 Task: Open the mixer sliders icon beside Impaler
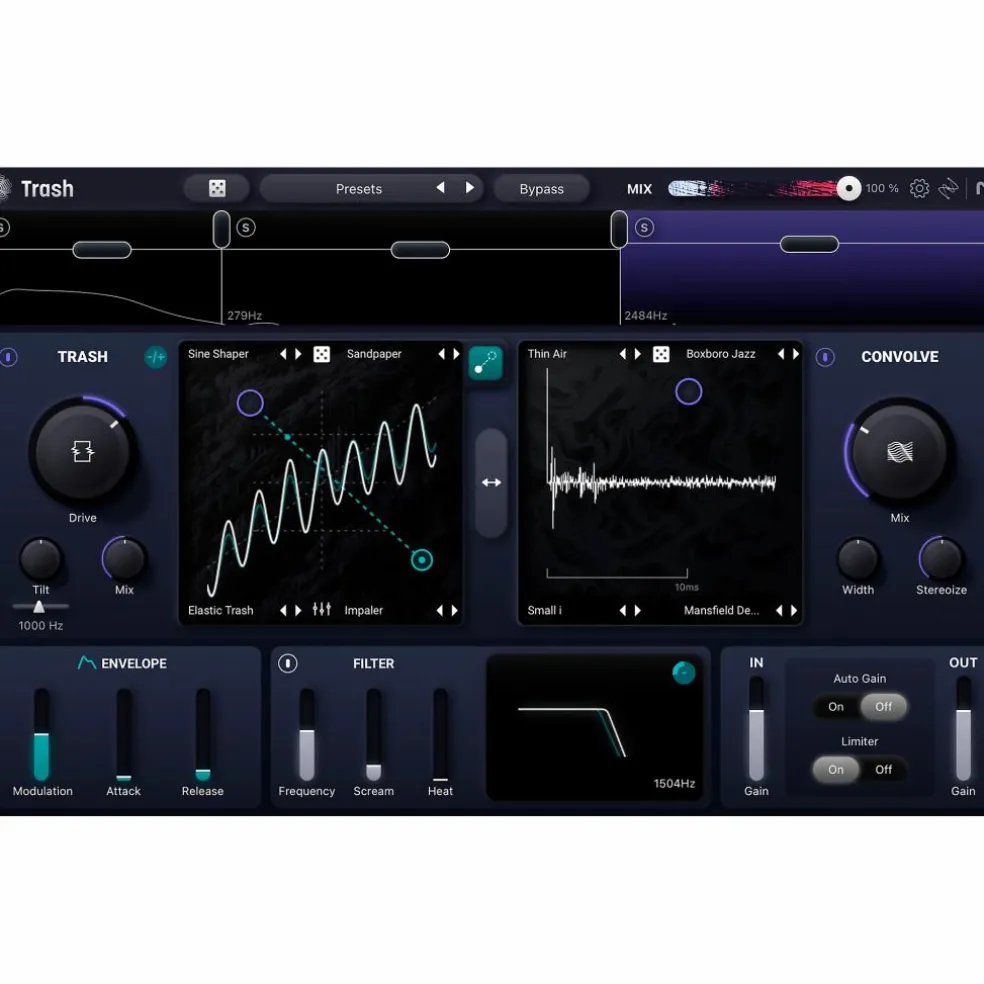tap(321, 609)
